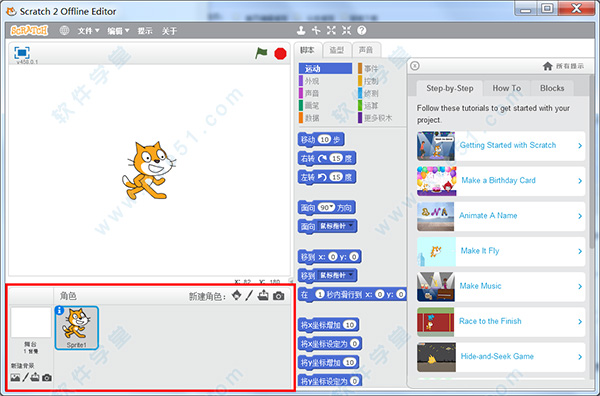Screen dimensions: 600x396
Task: Switch to the How To tab
Action: coord(507,88)
